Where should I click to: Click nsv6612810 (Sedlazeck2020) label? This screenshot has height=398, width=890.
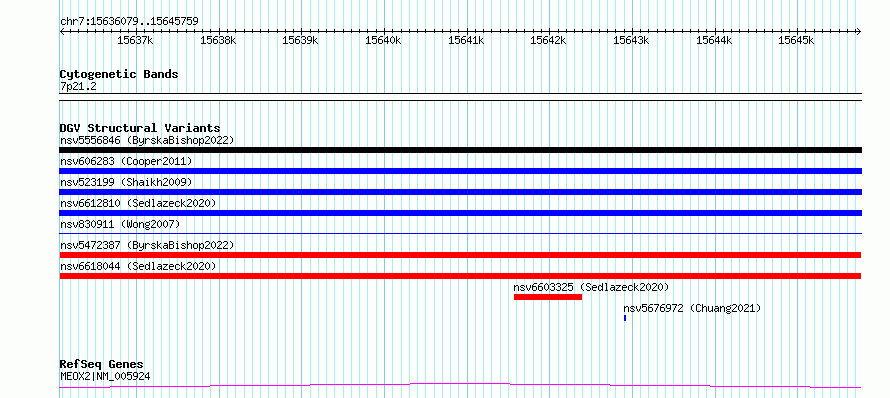tap(138, 203)
